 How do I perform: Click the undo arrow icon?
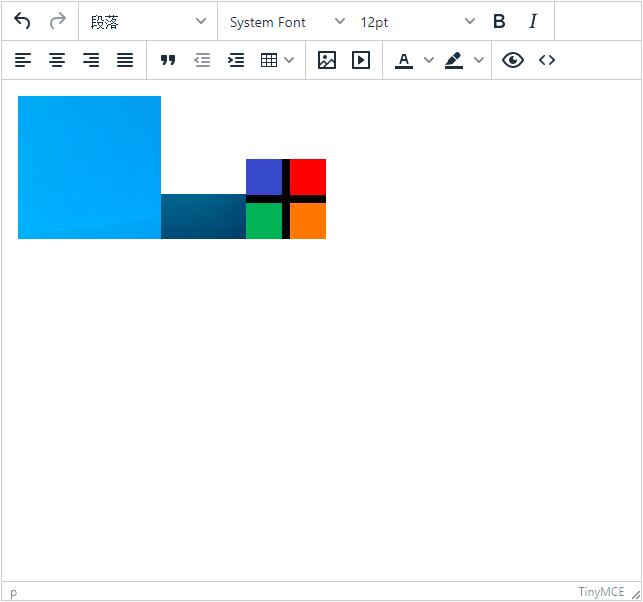22,21
